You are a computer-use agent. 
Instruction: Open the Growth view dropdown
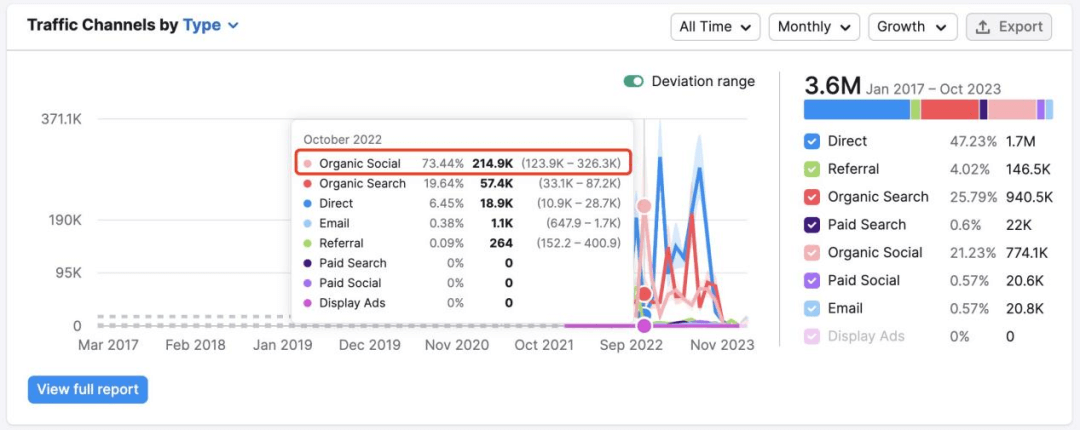click(913, 27)
